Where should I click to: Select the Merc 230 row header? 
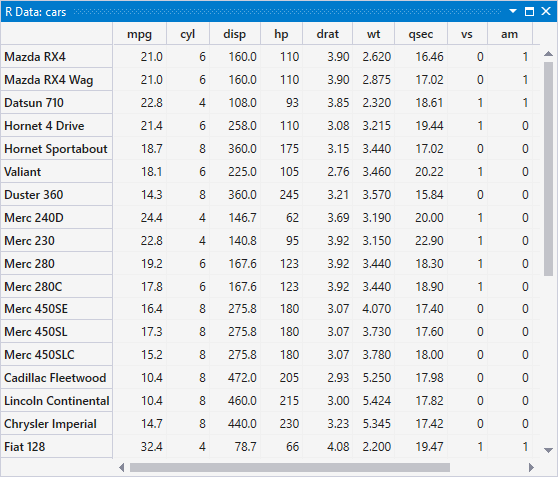click(57, 241)
